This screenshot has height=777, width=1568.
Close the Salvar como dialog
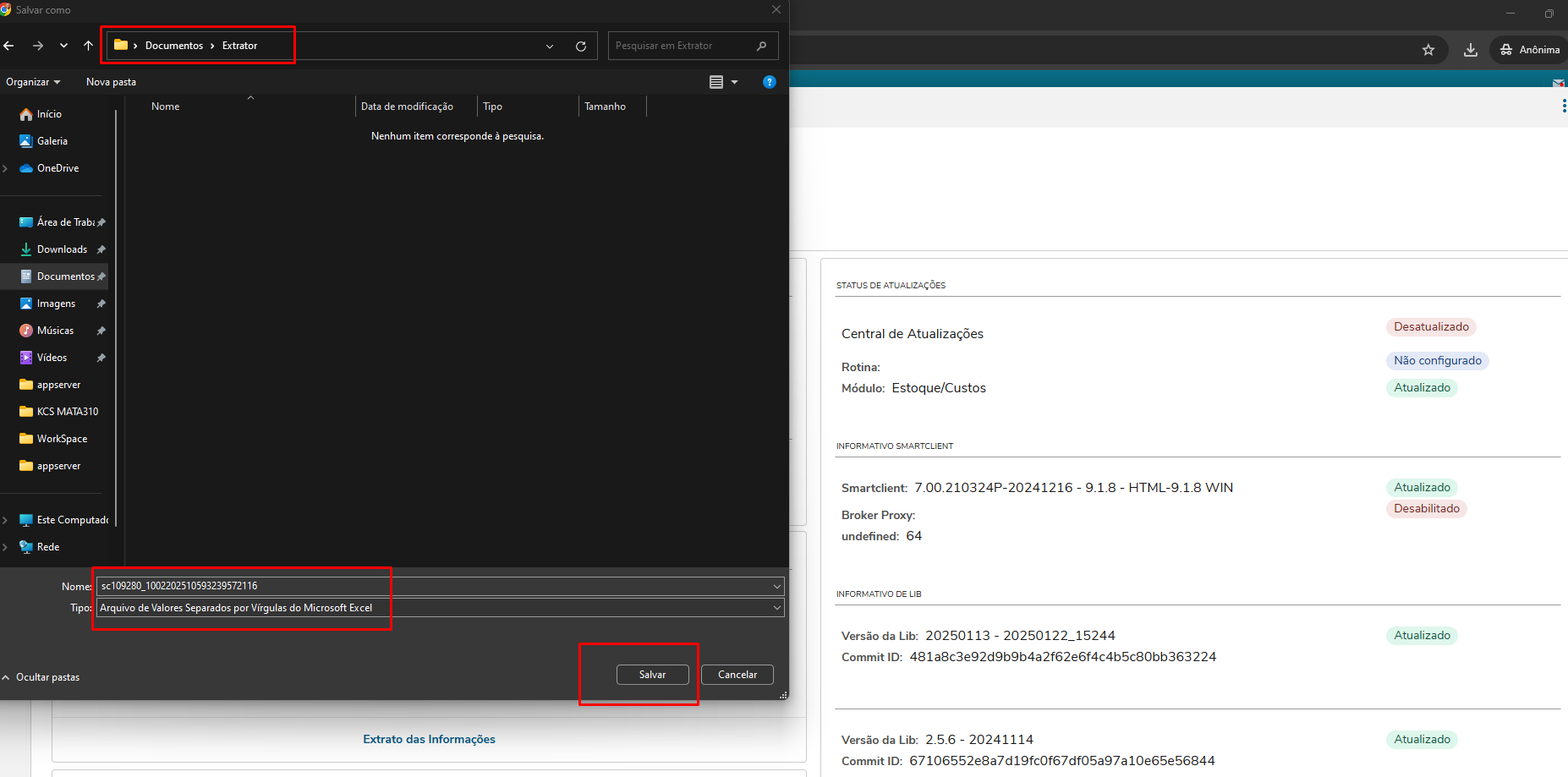point(776,10)
